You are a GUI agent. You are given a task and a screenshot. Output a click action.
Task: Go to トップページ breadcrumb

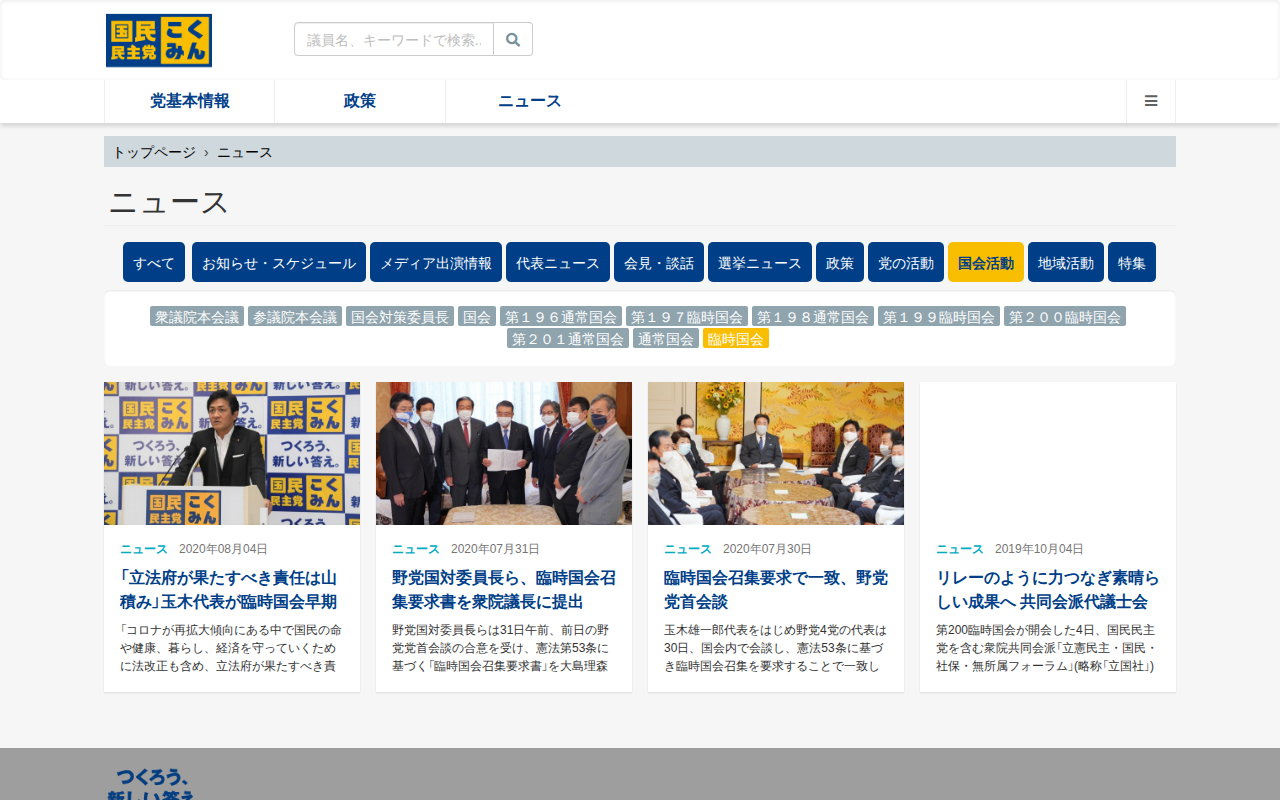[x=154, y=152]
